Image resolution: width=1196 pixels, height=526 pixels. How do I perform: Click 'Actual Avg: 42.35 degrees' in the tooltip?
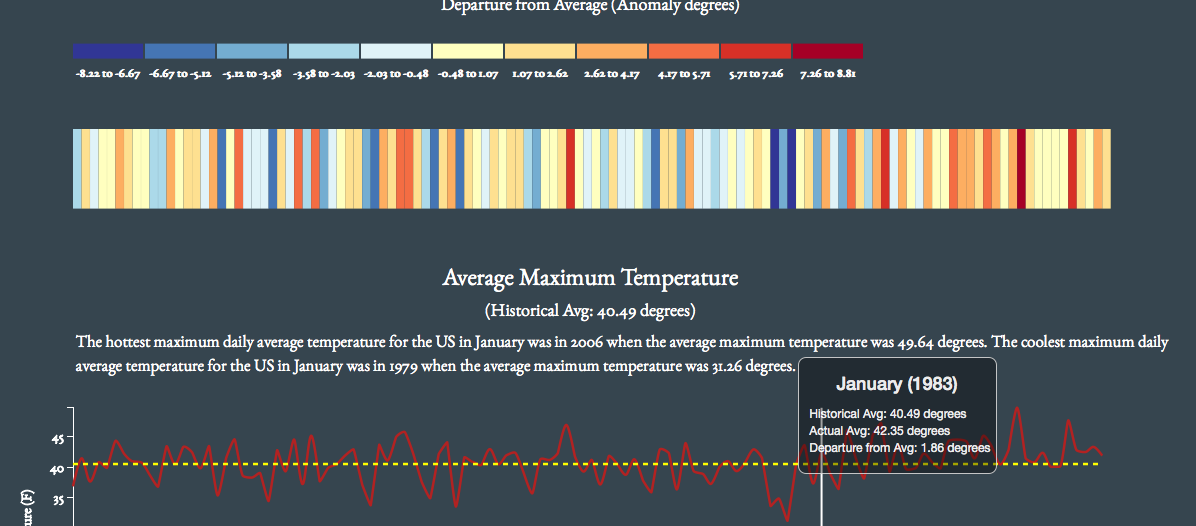point(879,431)
